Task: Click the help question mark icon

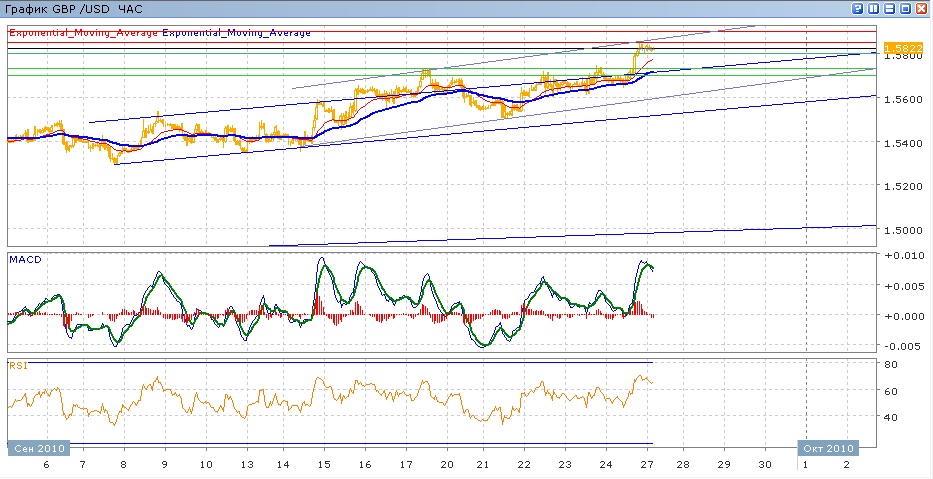Action: 858,8
